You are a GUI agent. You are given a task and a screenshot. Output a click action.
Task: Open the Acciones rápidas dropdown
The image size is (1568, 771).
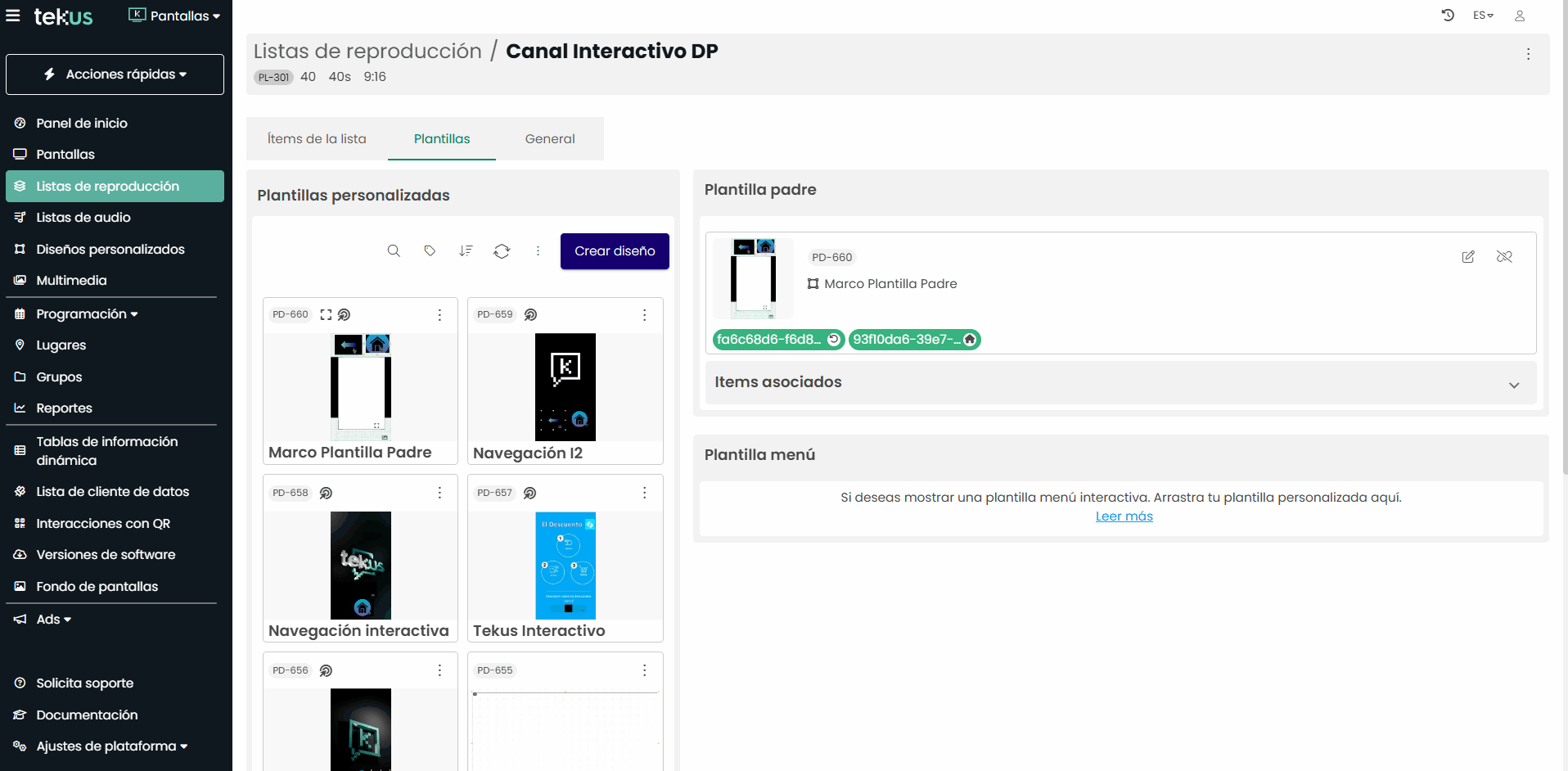(x=115, y=74)
